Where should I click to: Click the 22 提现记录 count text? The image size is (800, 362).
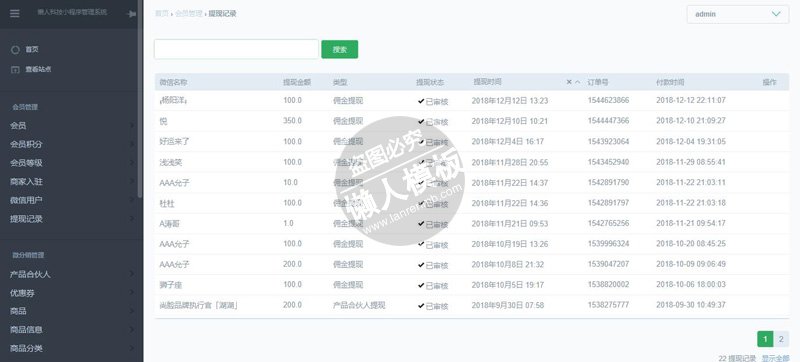tap(738, 358)
